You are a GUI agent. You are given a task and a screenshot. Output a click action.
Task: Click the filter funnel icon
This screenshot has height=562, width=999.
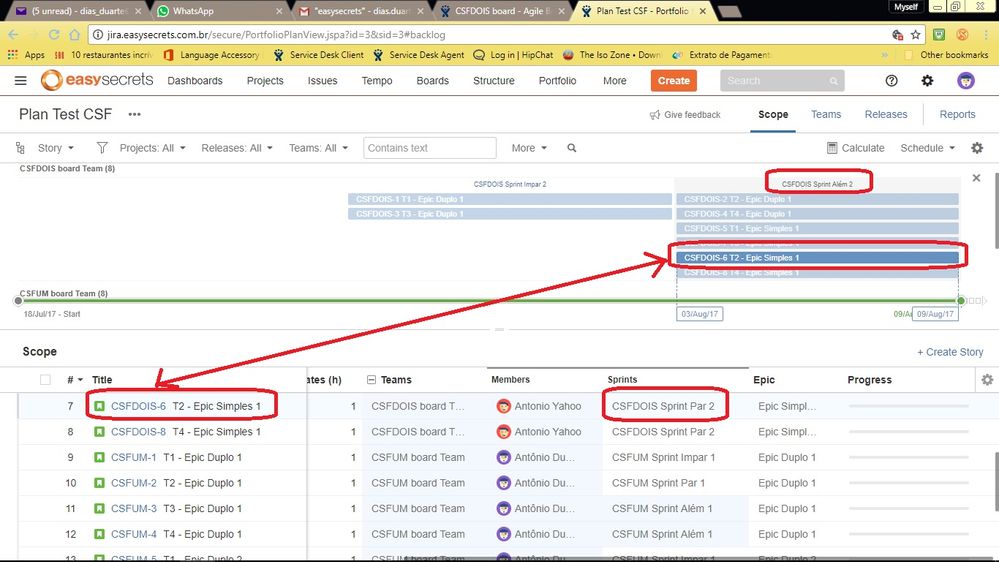[x=101, y=148]
